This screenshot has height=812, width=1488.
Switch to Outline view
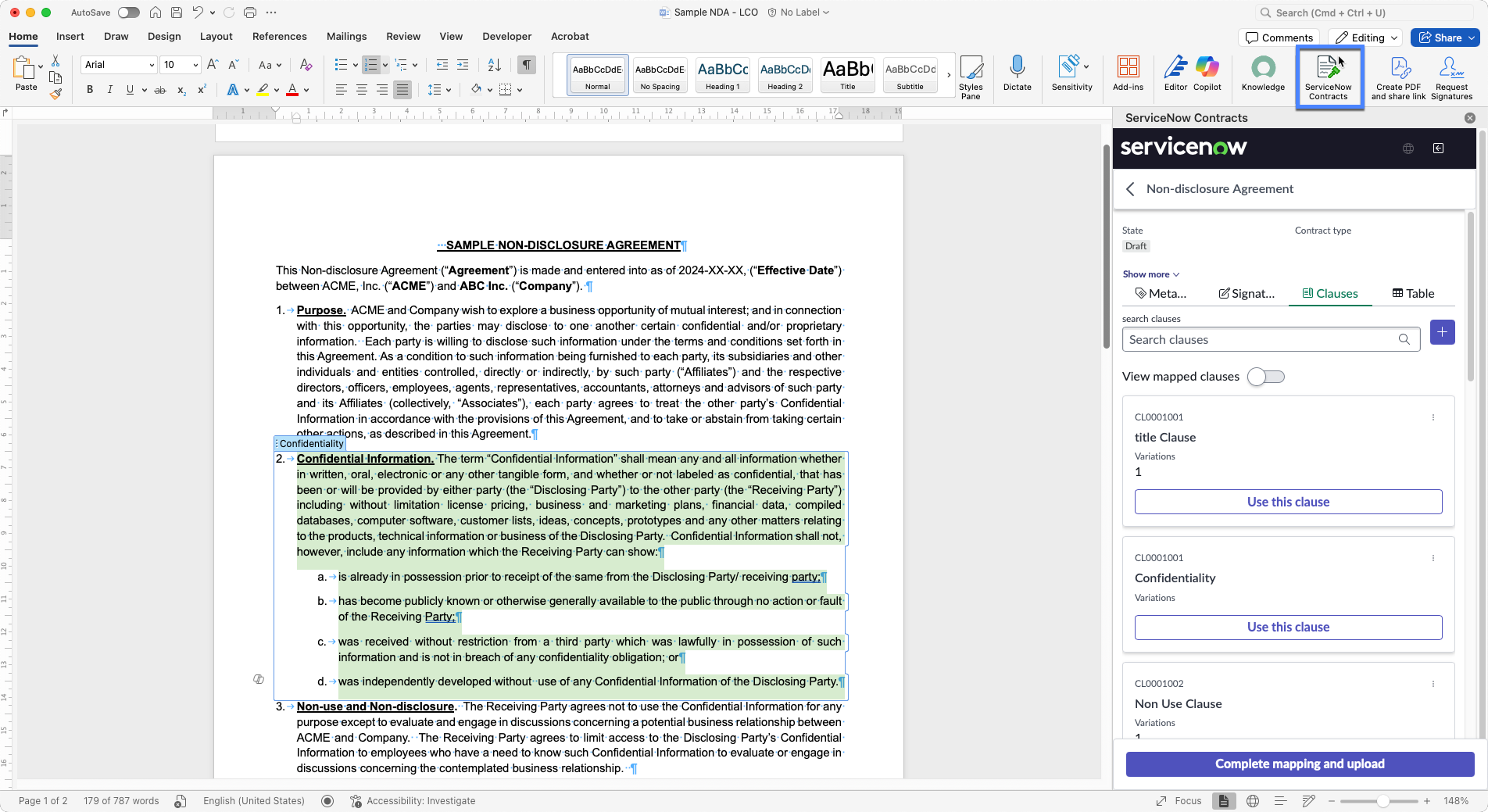click(1280, 801)
